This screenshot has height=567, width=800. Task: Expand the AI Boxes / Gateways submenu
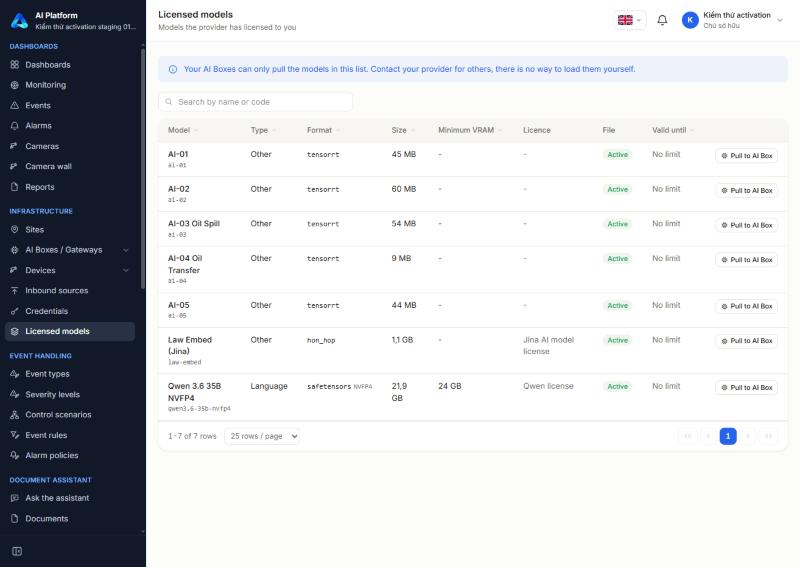click(126, 250)
